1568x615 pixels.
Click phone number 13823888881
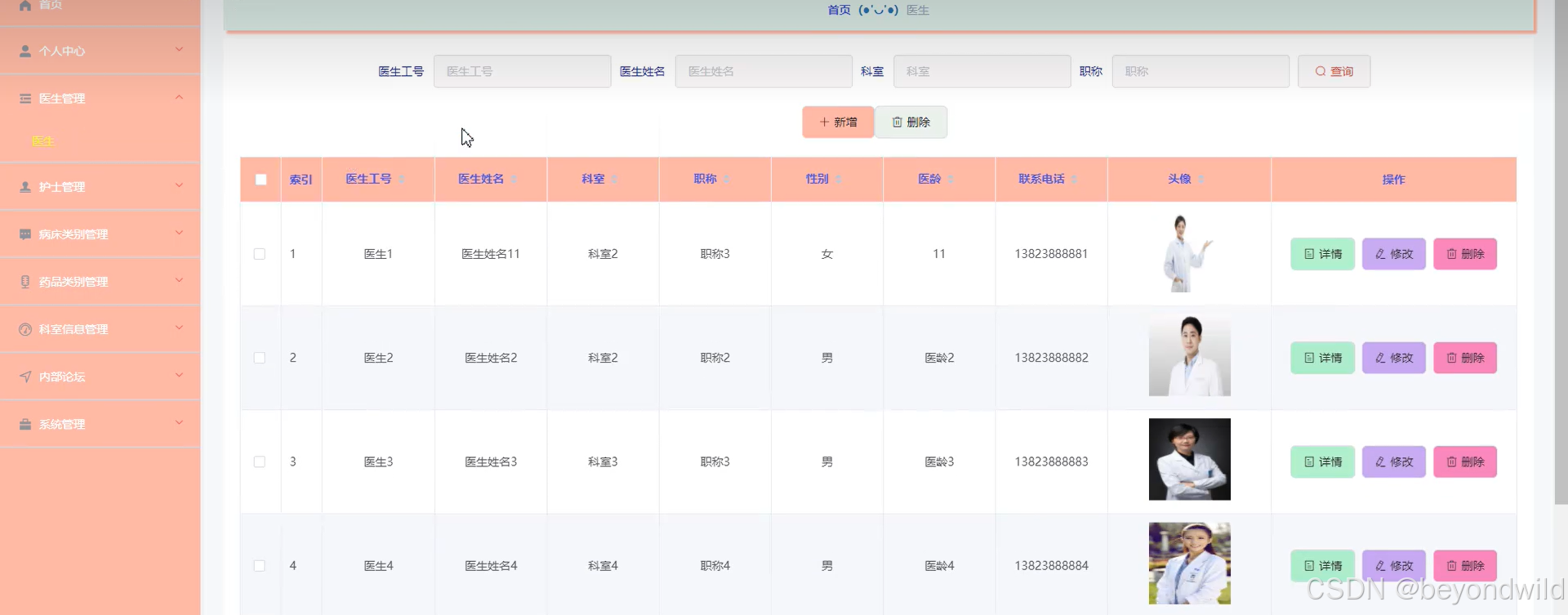coord(1051,254)
